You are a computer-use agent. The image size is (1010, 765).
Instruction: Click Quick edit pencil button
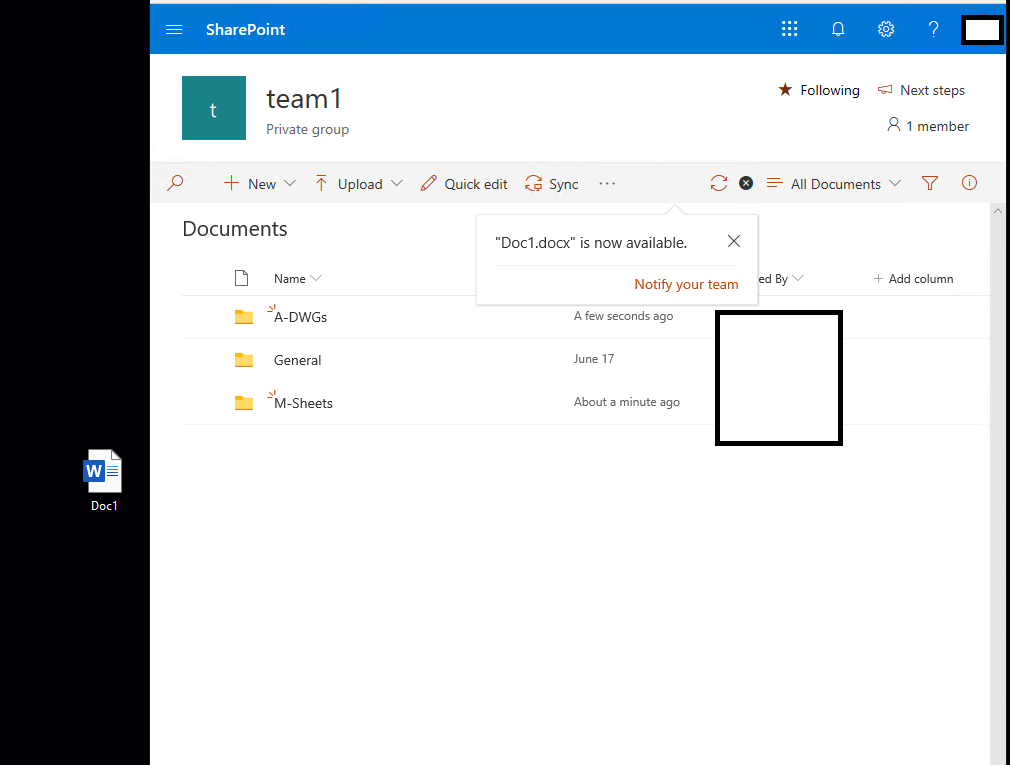(464, 184)
